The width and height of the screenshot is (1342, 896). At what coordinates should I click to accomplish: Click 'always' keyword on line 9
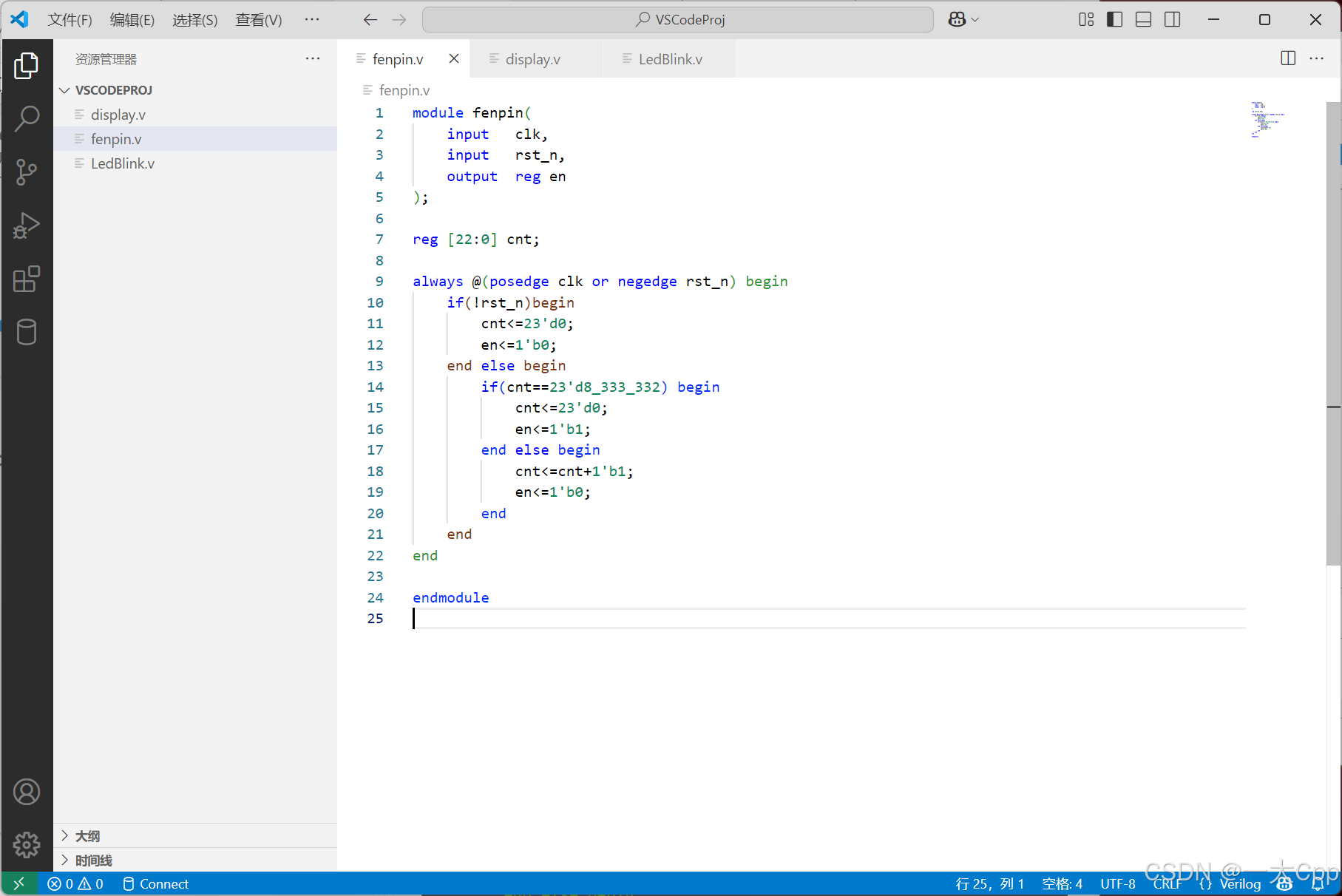click(x=438, y=282)
